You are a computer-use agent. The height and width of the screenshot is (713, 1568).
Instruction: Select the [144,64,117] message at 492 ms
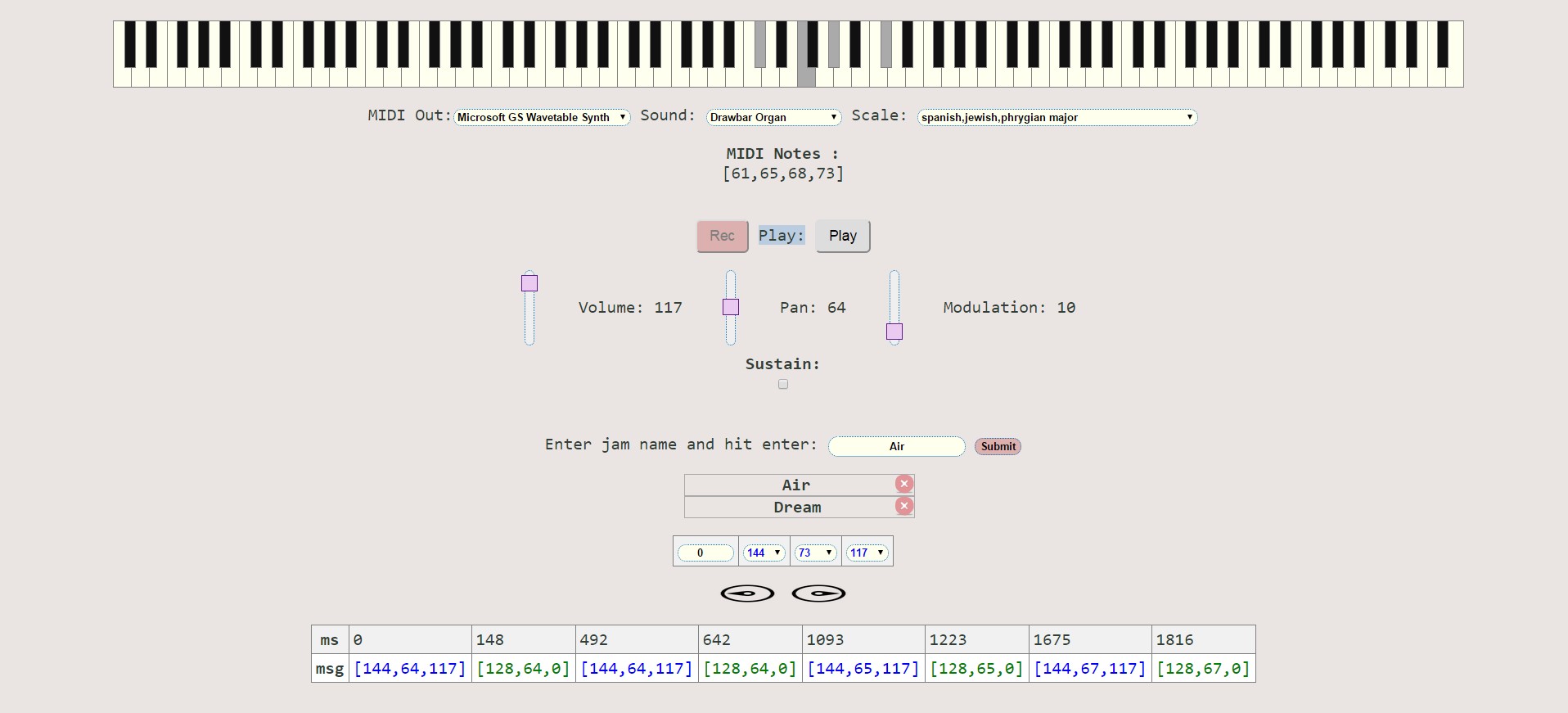coord(637,668)
